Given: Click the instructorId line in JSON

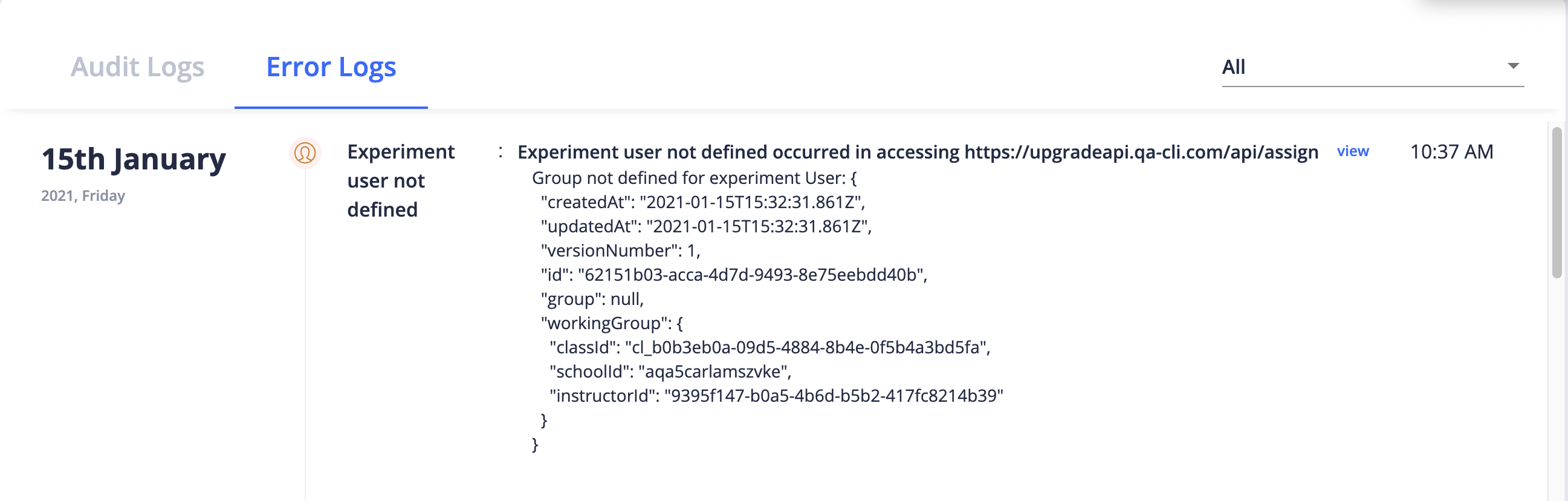Looking at the screenshot, I should pos(776,396).
